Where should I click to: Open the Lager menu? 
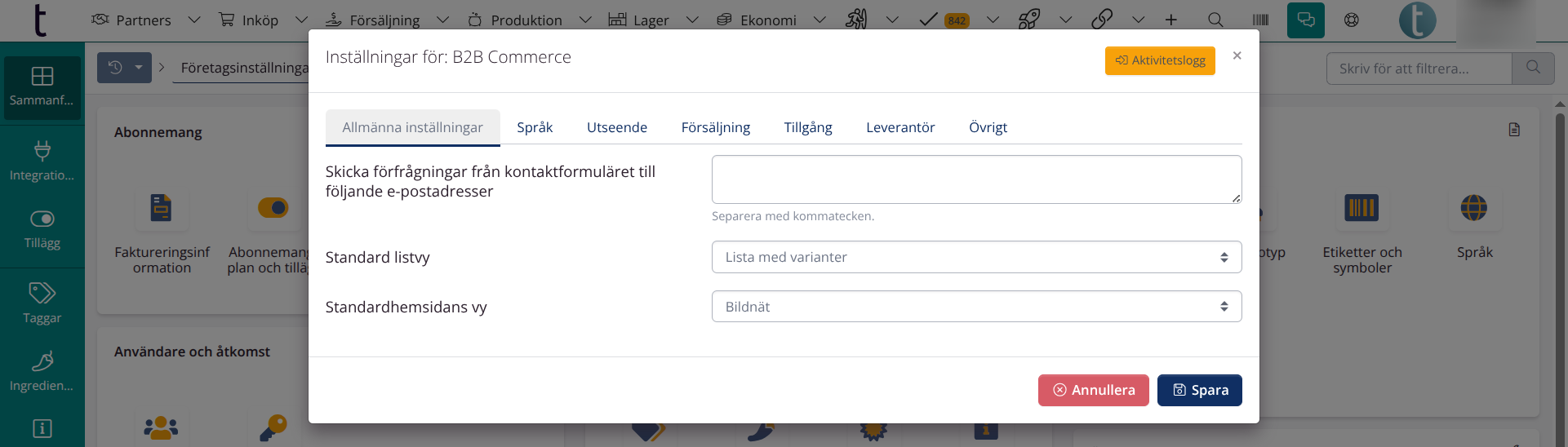coord(639,20)
